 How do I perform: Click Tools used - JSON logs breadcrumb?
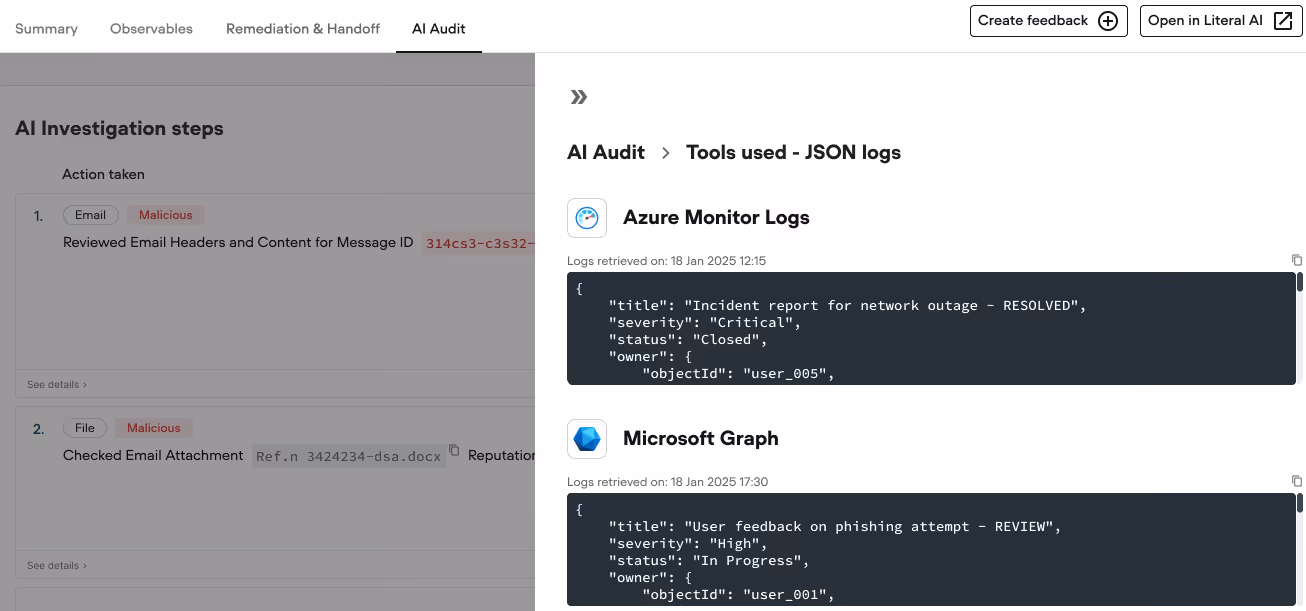793,153
